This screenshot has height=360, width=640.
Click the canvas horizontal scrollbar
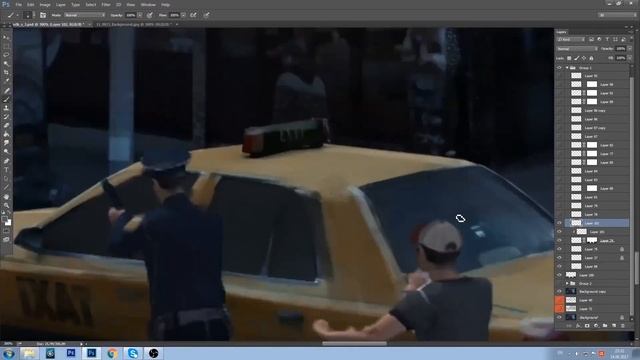point(354,343)
